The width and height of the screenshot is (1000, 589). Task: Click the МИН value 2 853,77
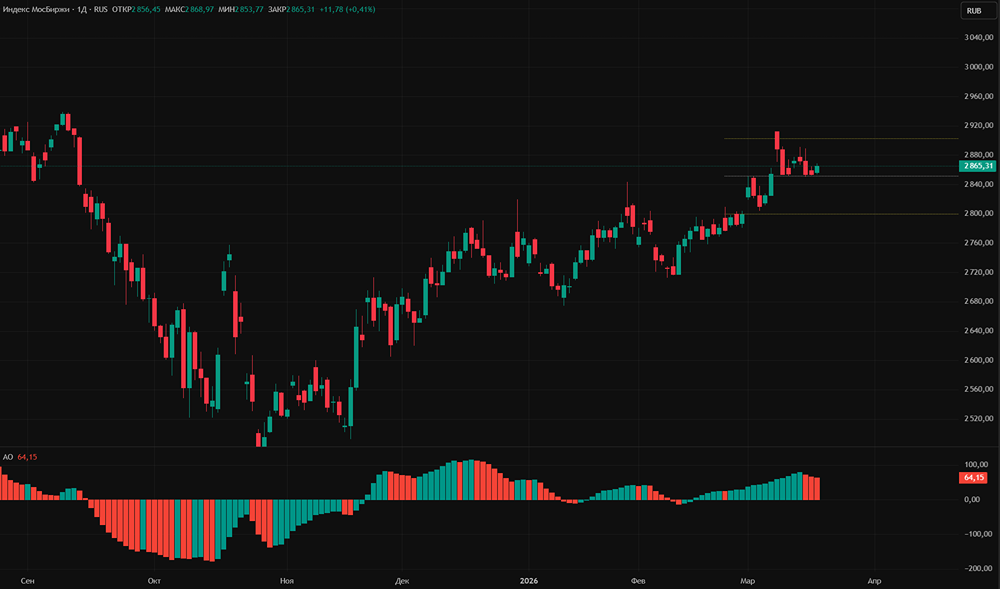(x=249, y=10)
